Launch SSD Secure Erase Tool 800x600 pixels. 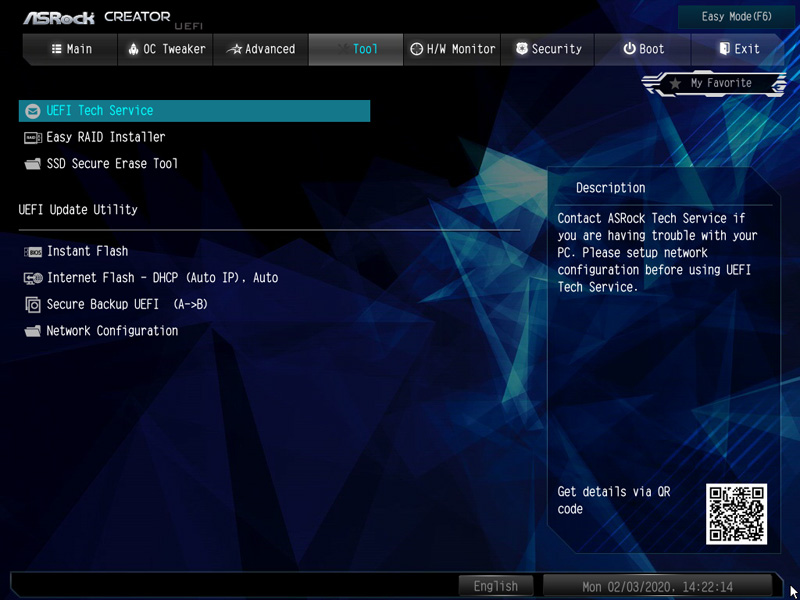pos(112,164)
